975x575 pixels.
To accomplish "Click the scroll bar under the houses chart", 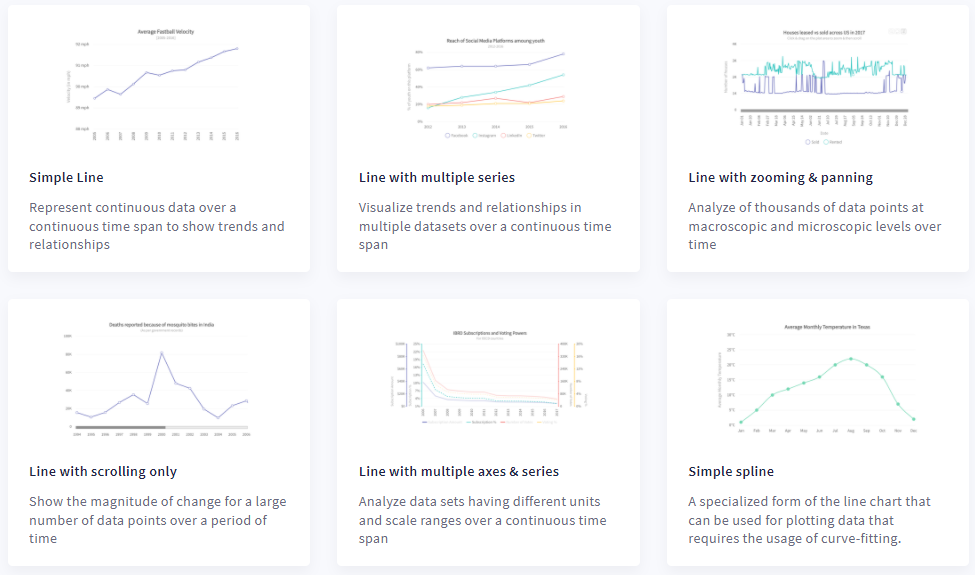I will click(x=822, y=110).
